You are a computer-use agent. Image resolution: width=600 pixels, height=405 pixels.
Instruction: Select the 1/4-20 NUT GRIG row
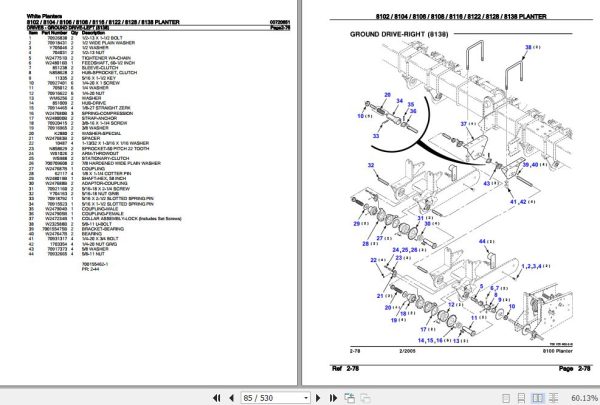73,244
